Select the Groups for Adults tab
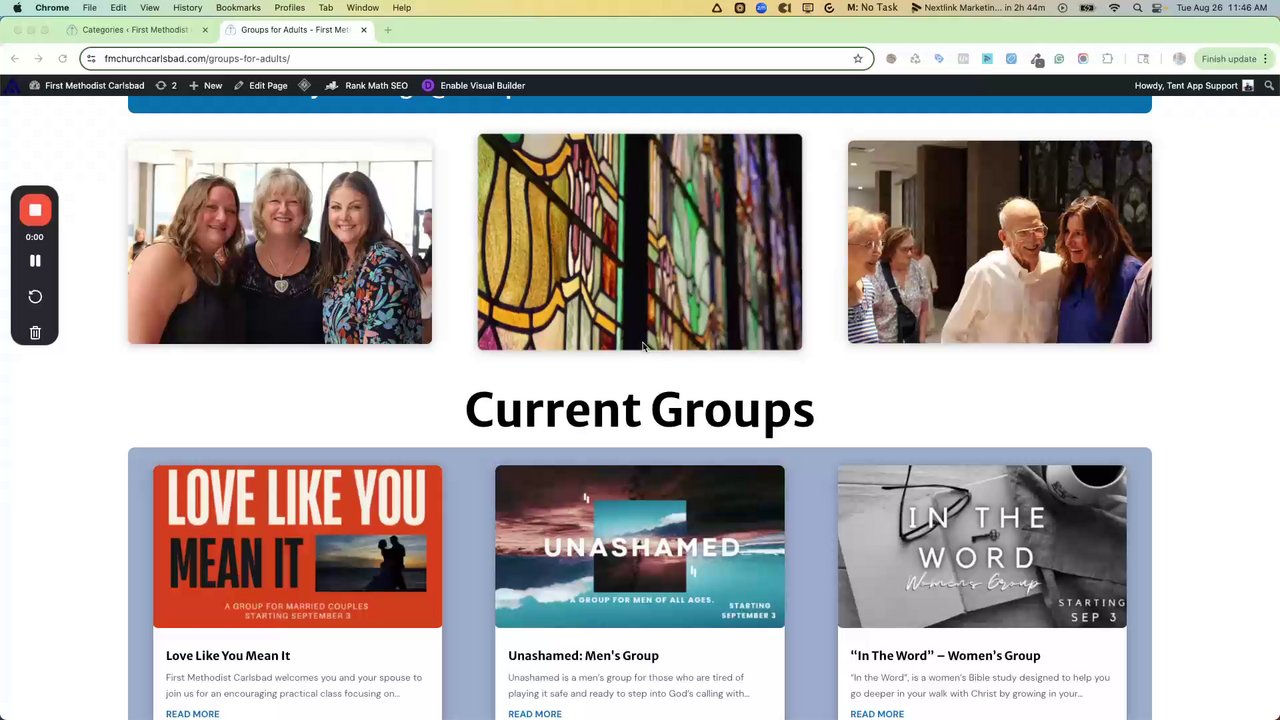 point(297,30)
